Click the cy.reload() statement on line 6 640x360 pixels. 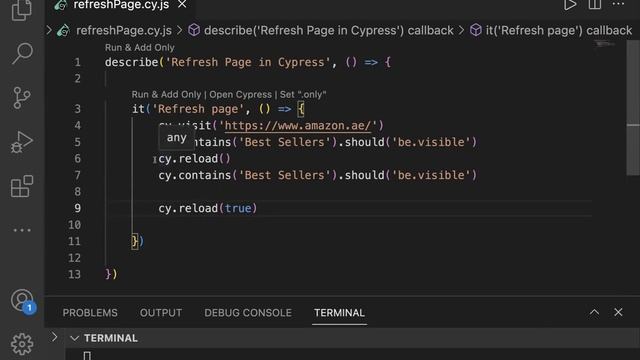[194, 158]
